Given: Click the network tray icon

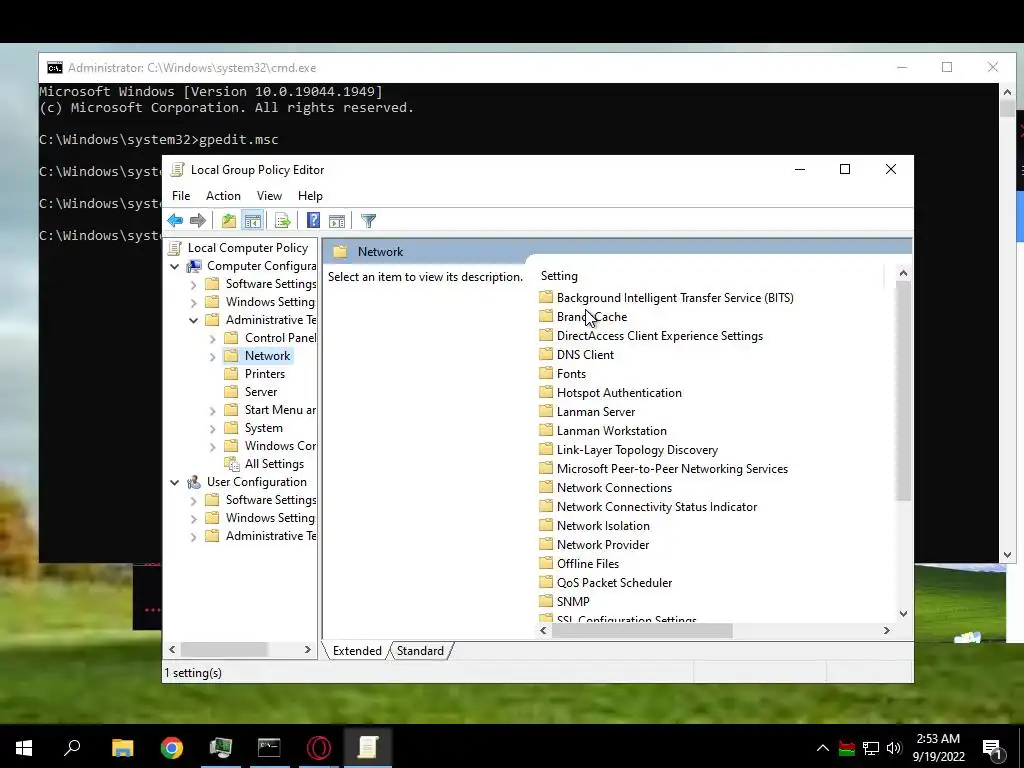Looking at the screenshot, I should pos(871,748).
